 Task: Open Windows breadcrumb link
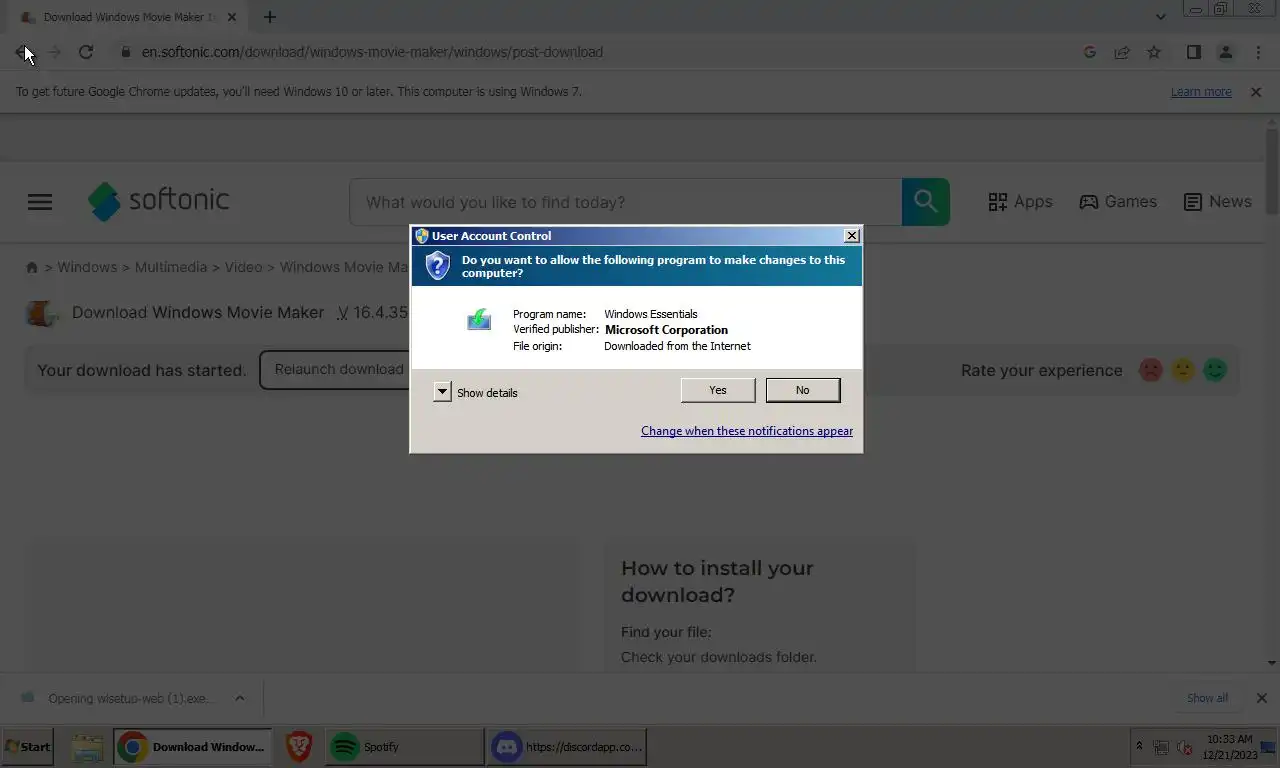(87, 267)
